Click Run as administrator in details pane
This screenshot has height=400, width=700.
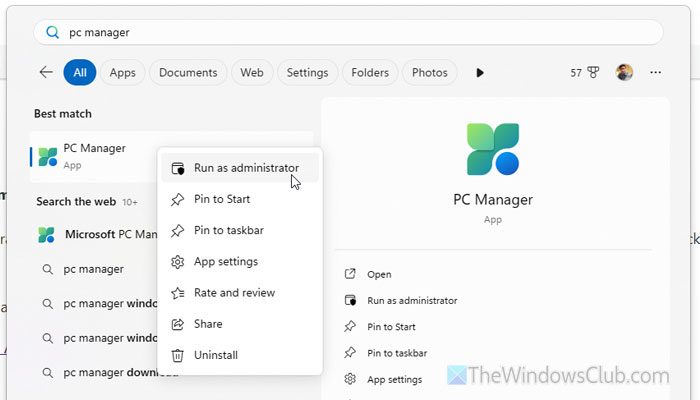(x=401, y=300)
